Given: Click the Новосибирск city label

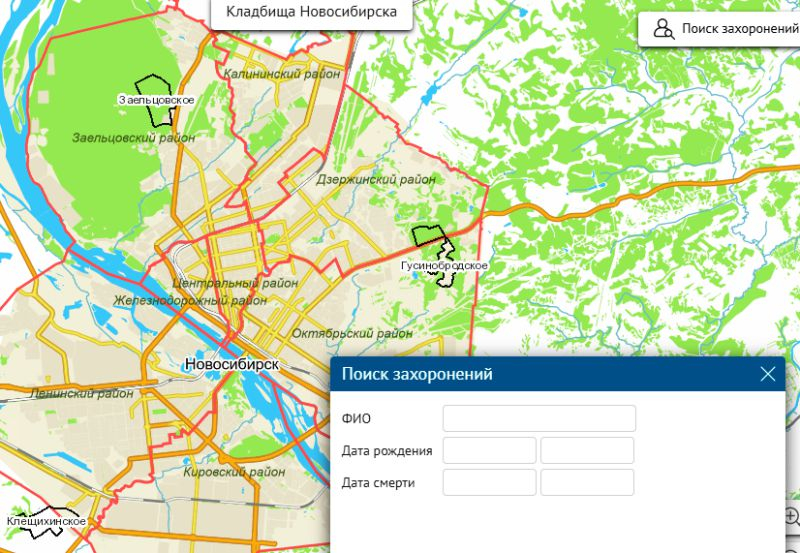Looking at the screenshot, I should [x=232, y=364].
